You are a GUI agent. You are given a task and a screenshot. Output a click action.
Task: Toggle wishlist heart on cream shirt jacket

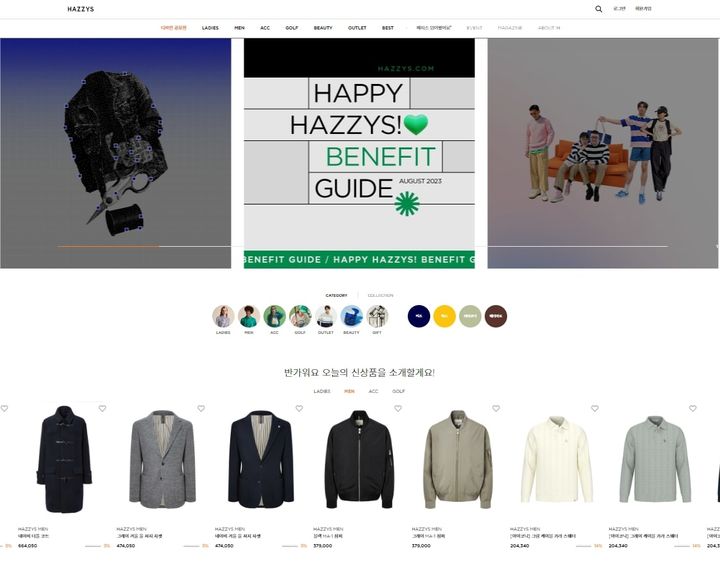(594, 409)
